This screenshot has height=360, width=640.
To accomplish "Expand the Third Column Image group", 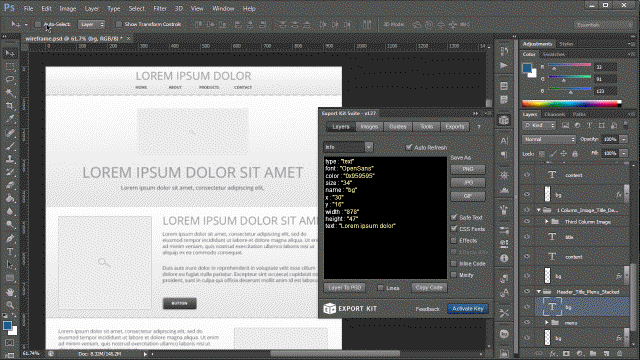I will (x=547, y=222).
